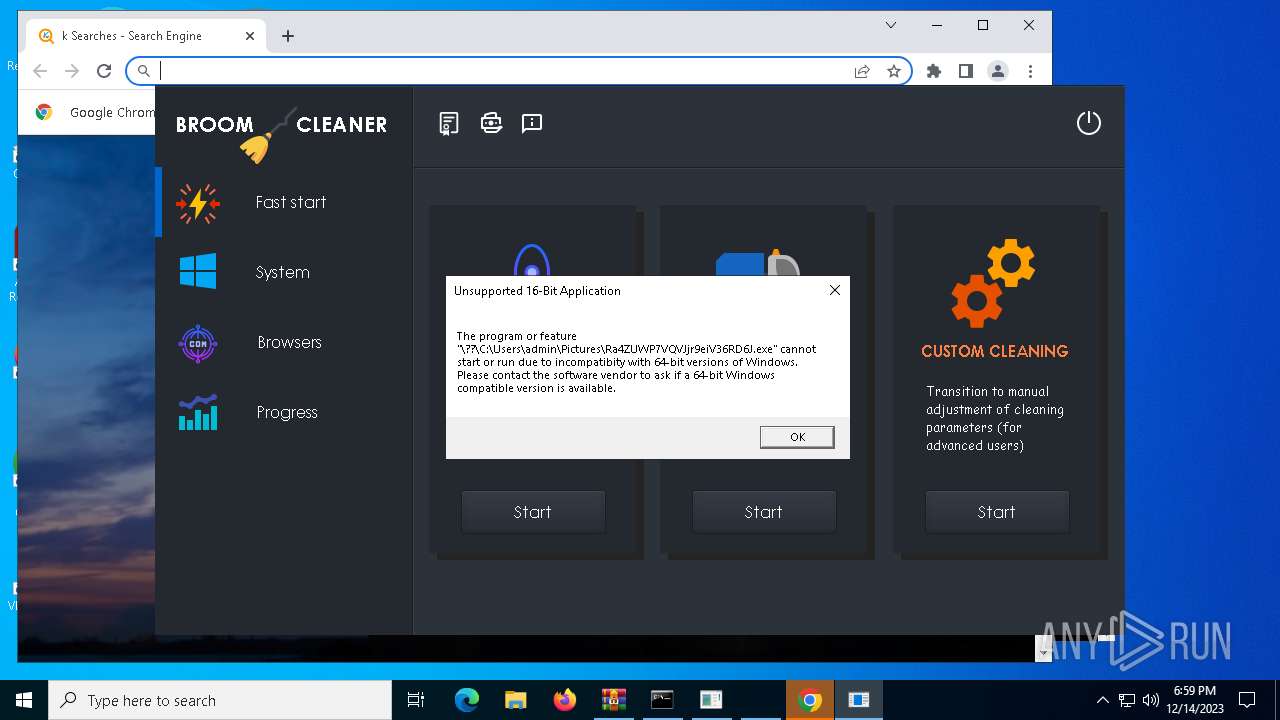Click Start button on the first card
This screenshot has width=1280, height=720.
click(533, 512)
